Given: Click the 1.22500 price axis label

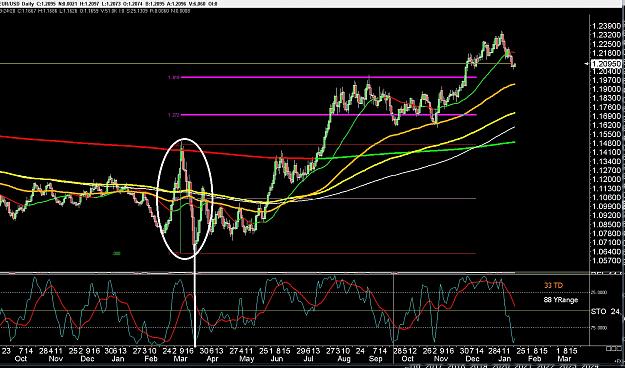Looking at the screenshot, I should coord(607,44).
